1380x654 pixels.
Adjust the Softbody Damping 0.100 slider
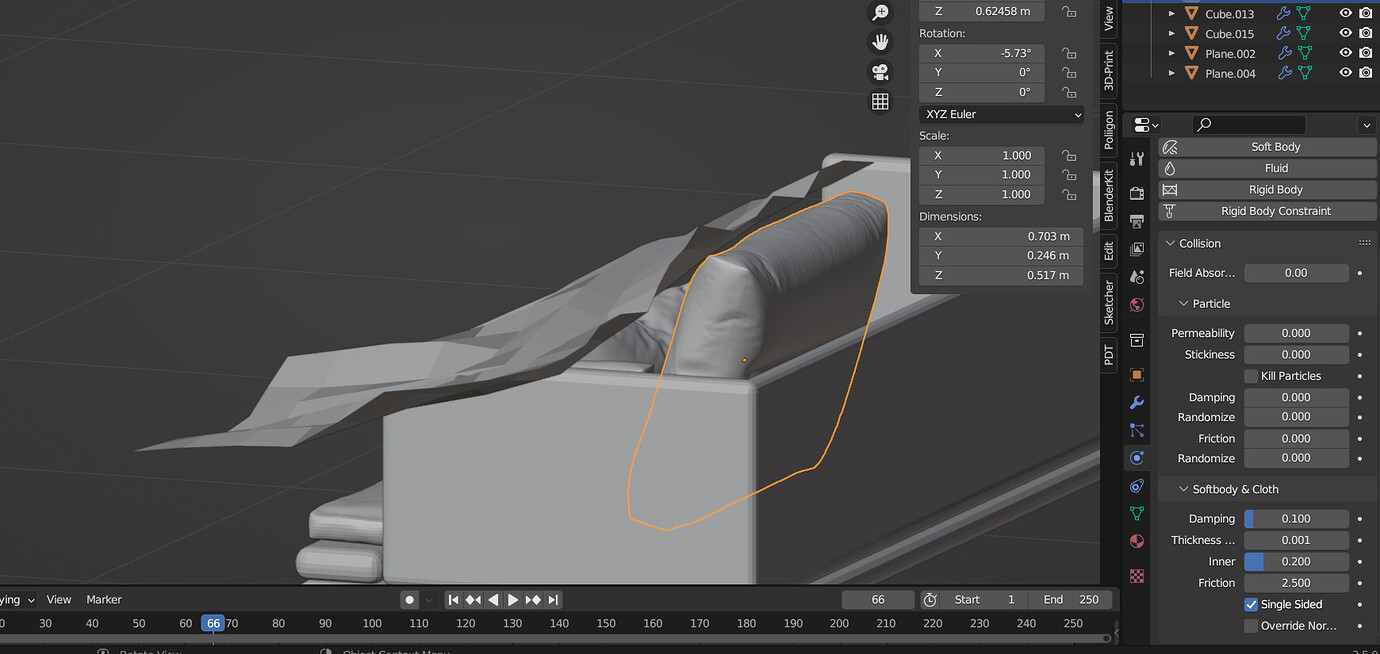(x=1296, y=519)
